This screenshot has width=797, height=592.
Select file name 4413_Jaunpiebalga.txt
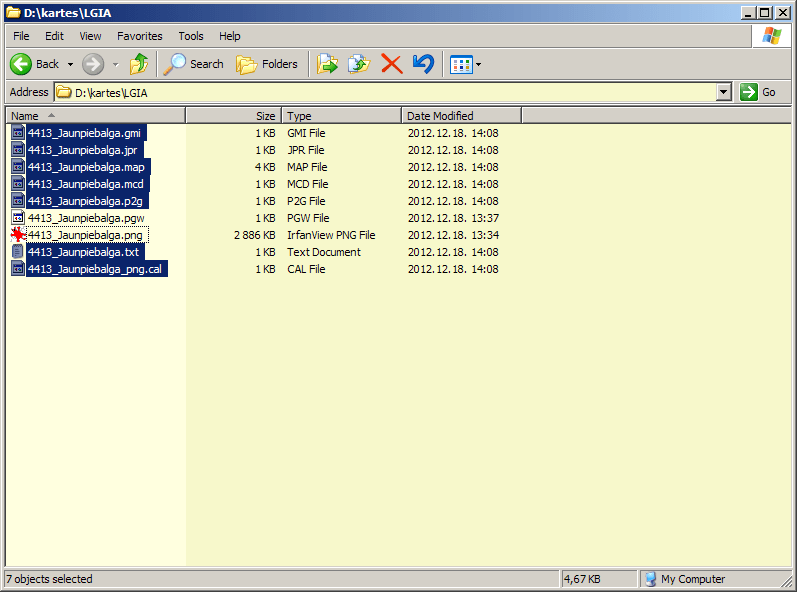83,252
